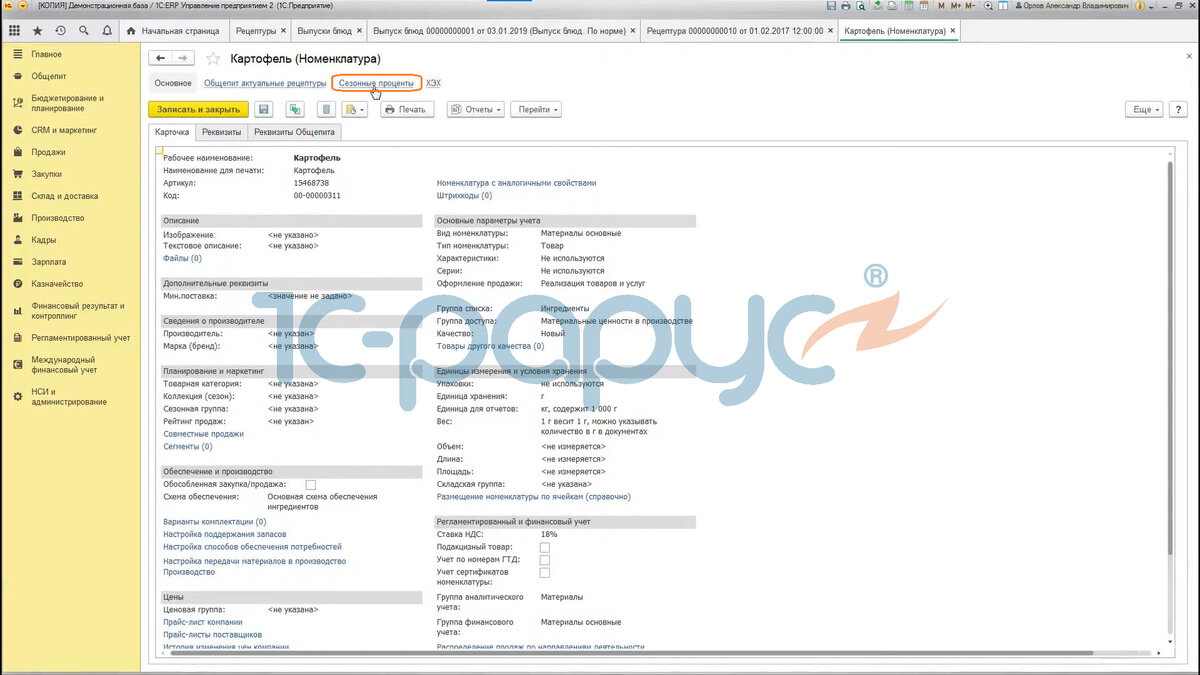Toggle Учет по номерам ГТД checkbox
The height and width of the screenshot is (675, 1200).
(x=545, y=560)
